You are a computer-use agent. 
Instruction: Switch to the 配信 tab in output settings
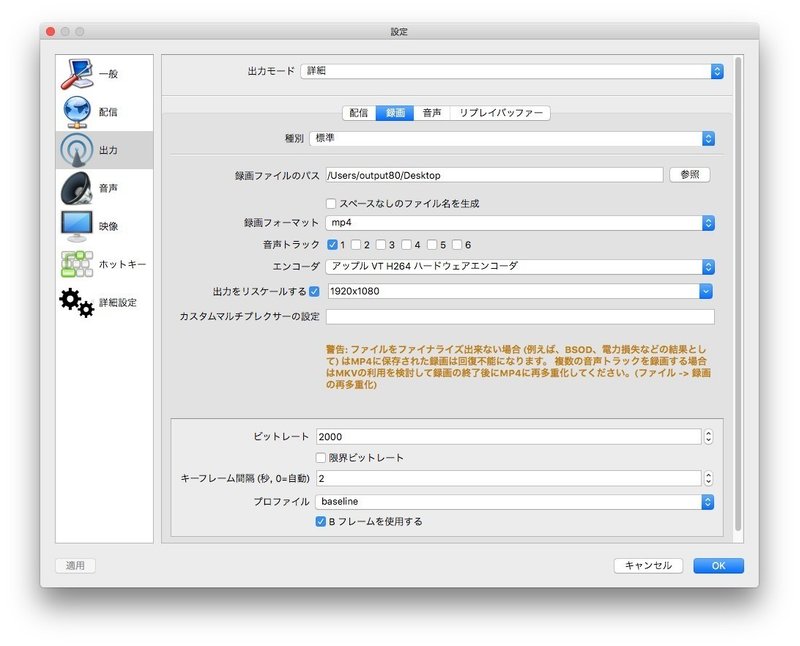click(x=359, y=113)
